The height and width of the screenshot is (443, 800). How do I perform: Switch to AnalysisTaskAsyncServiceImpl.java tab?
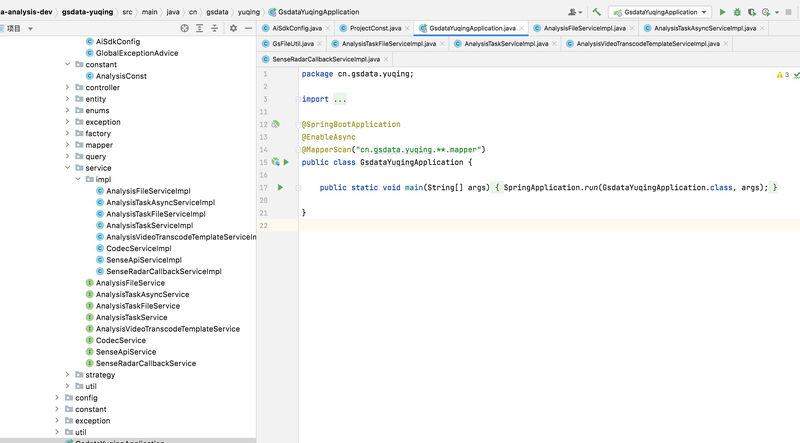click(x=705, y=28)
